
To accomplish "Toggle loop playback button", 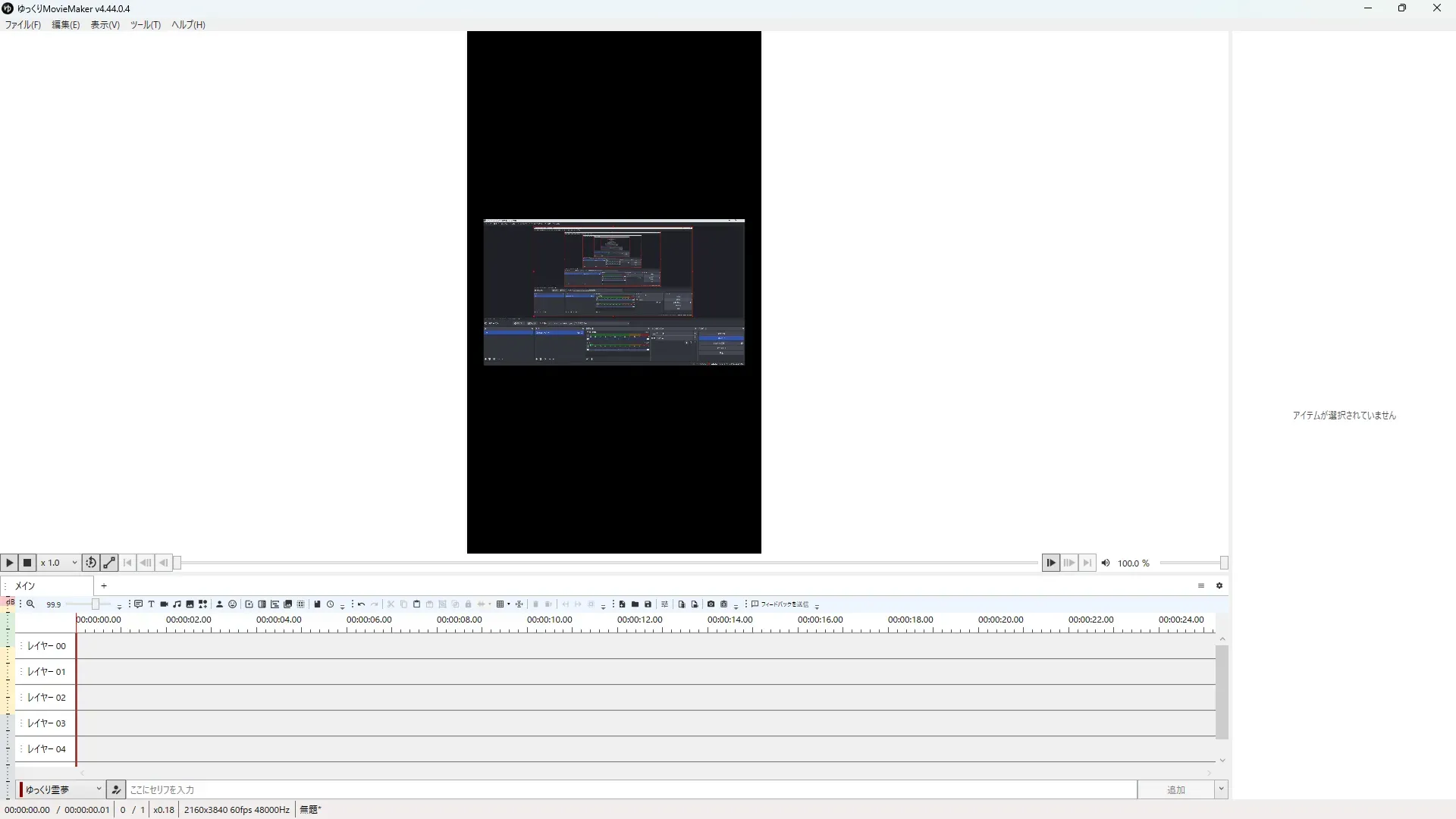I will click(90, 563).
